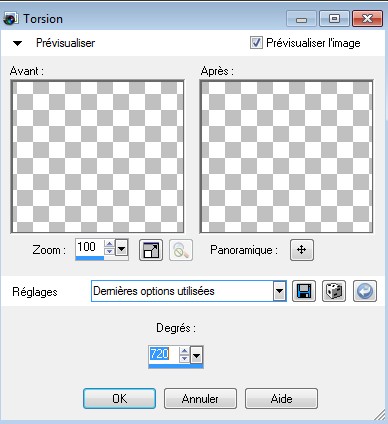Open the Zoom value dropdown arrow
This screenshot has width=388, height=424.
pos(122,248)
